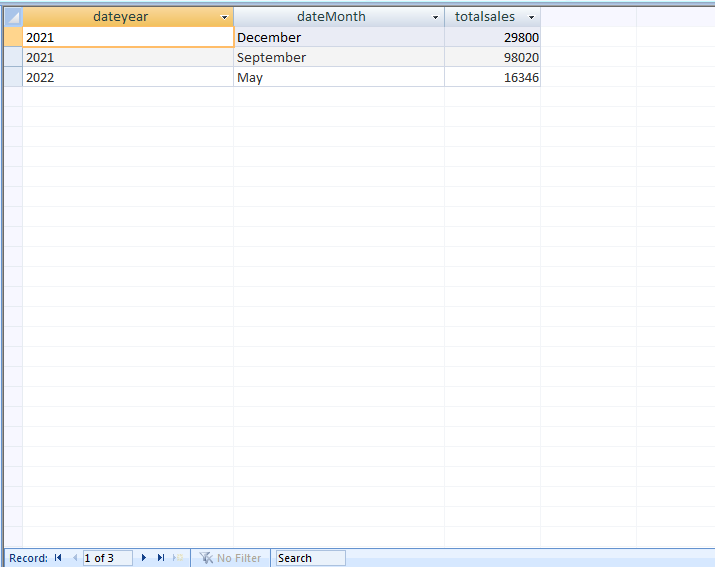Click the 2022 dateyear cell
715x567 pixels.
pyautogui.click(x=128, y=77)
